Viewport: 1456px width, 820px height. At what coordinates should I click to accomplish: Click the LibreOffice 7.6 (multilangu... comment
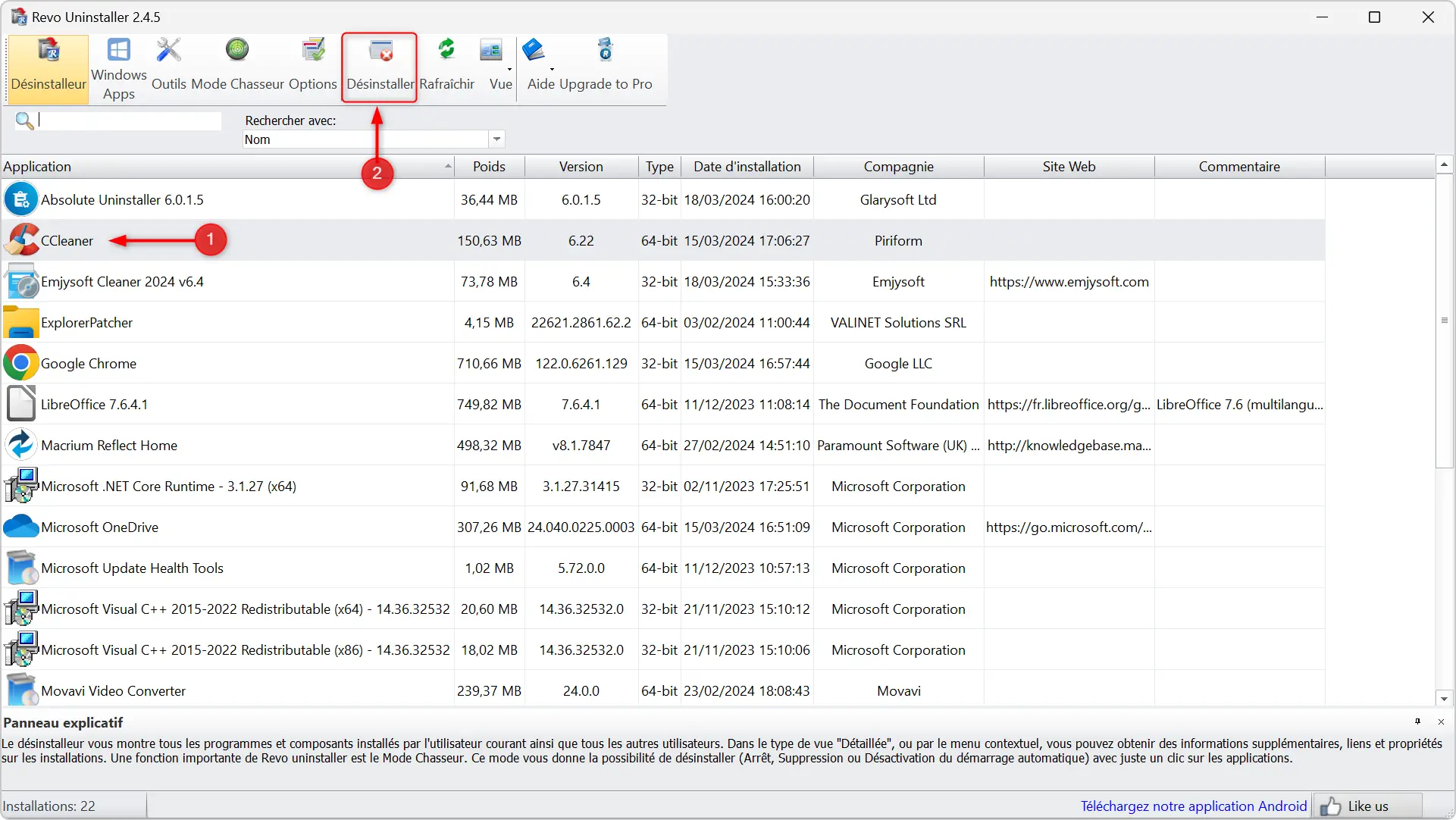(1239, 405)
